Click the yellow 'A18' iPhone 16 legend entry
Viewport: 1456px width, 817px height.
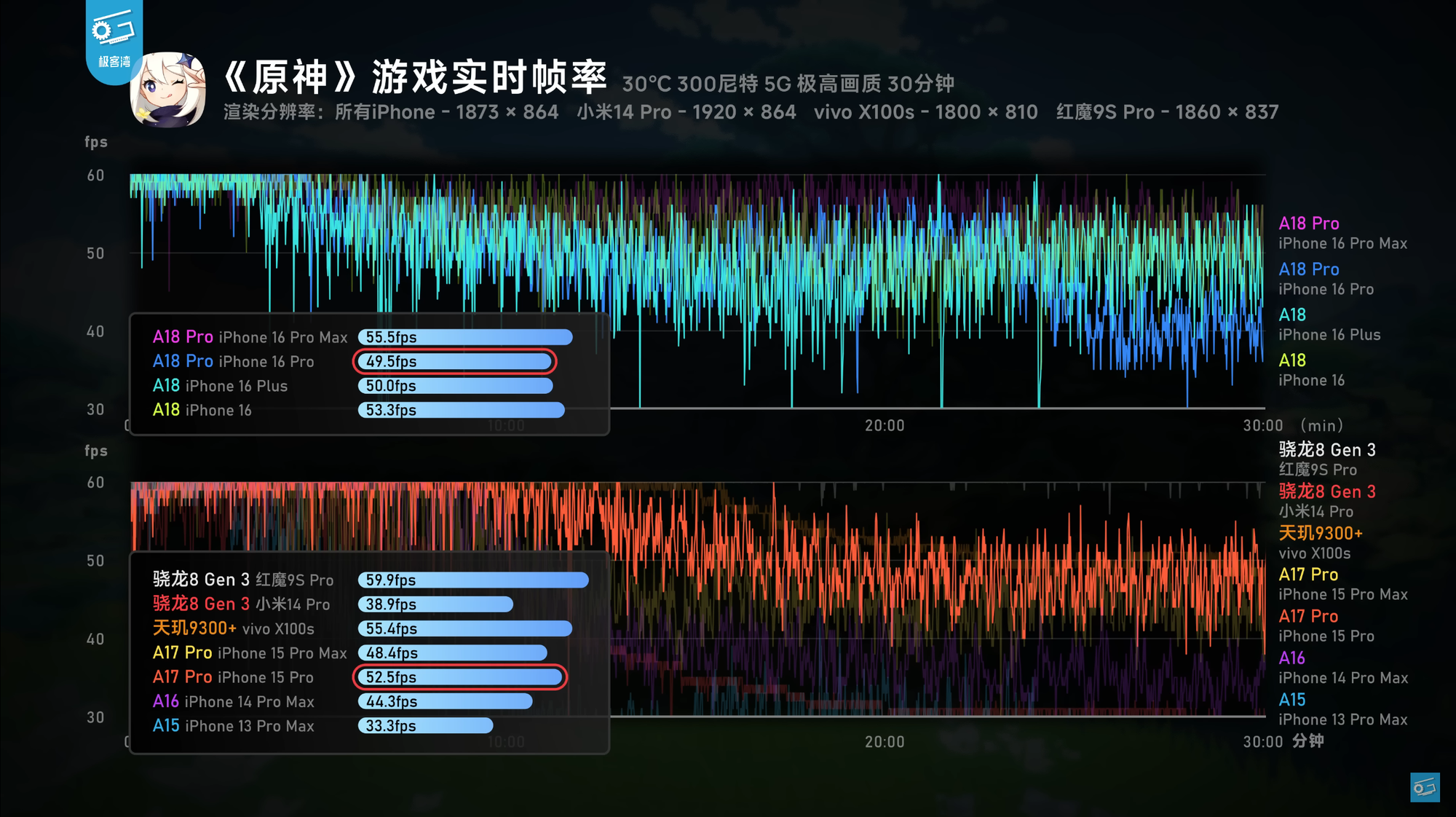click(1311, 370)
